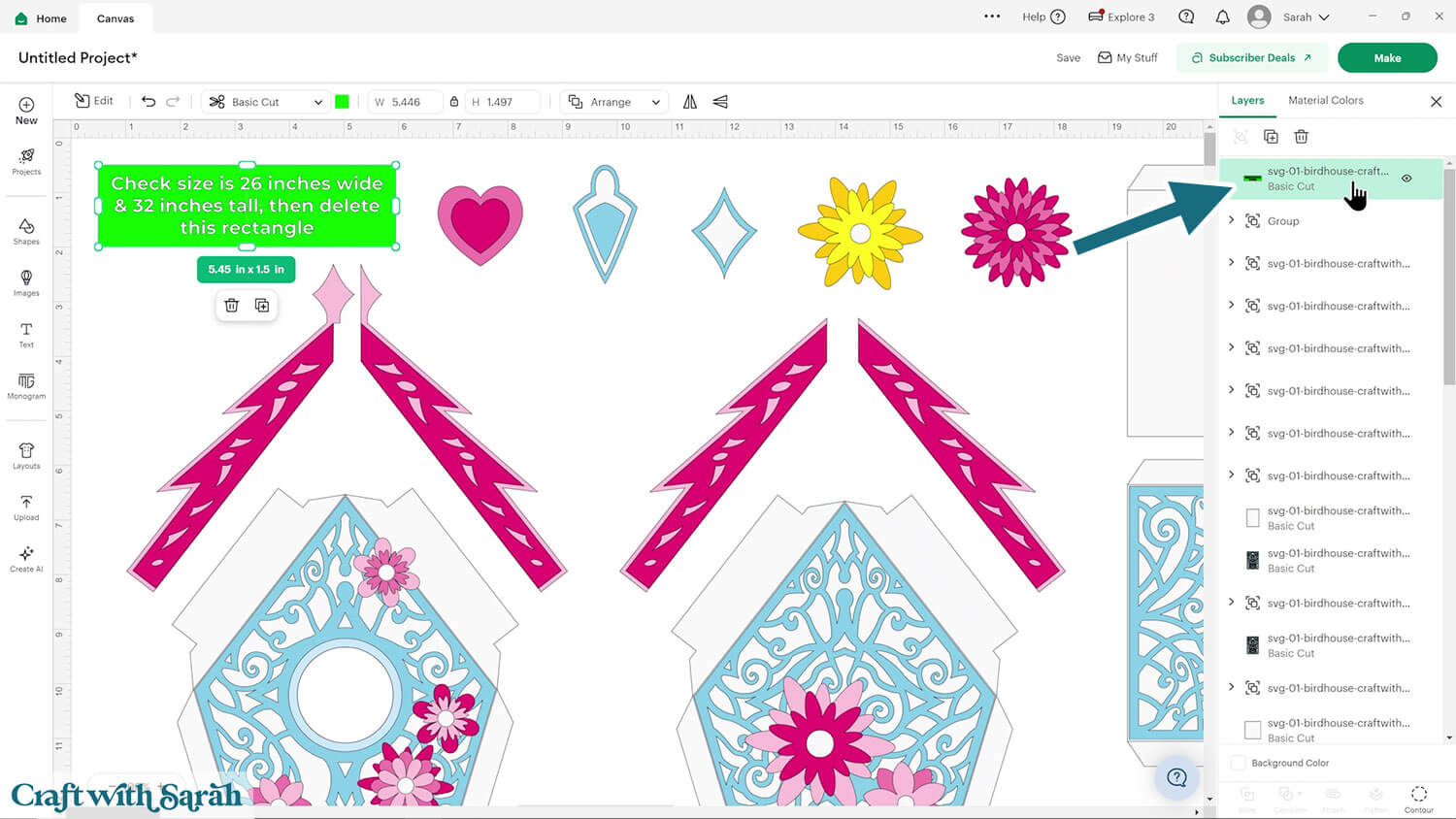Duplicate the selected layer from Layers panel
This screenshot has height=819, width=1456.
[1271, 137]
